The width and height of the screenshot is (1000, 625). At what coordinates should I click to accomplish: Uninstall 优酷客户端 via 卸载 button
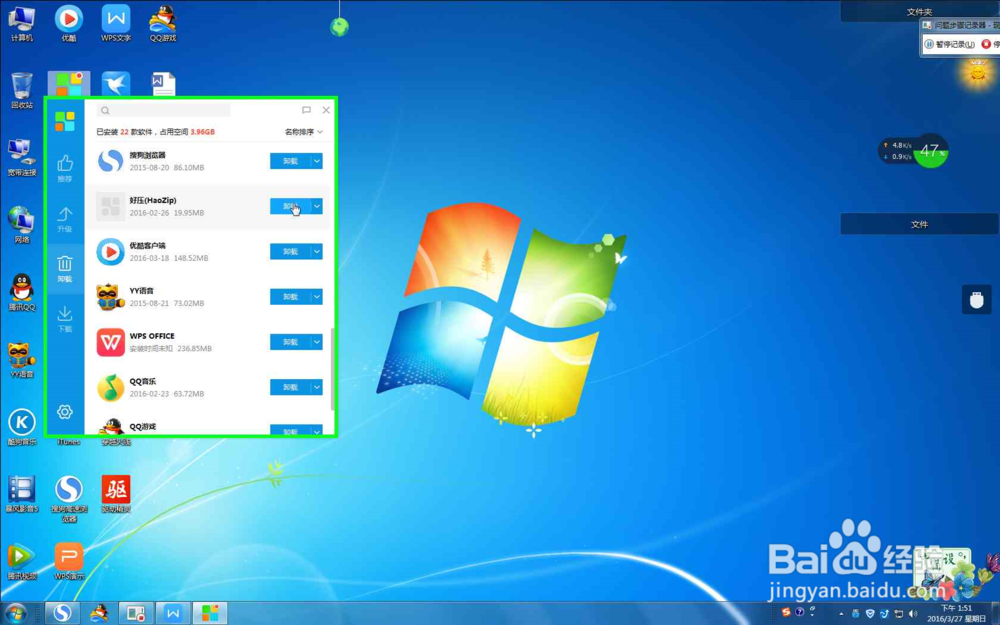(x=290, y=252)
